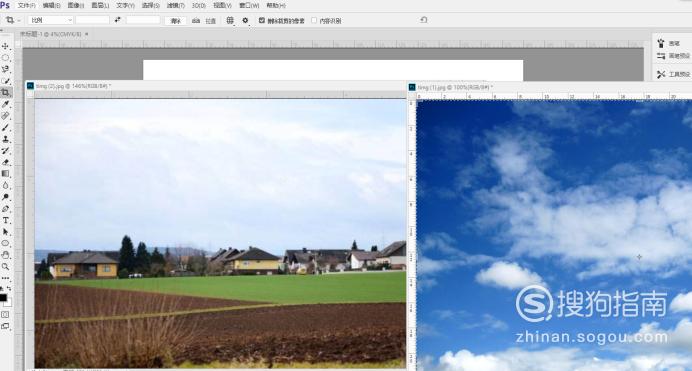Activate the timg (2).jpg window title bar
Screen dimensions: 692x371
point(215,86)
